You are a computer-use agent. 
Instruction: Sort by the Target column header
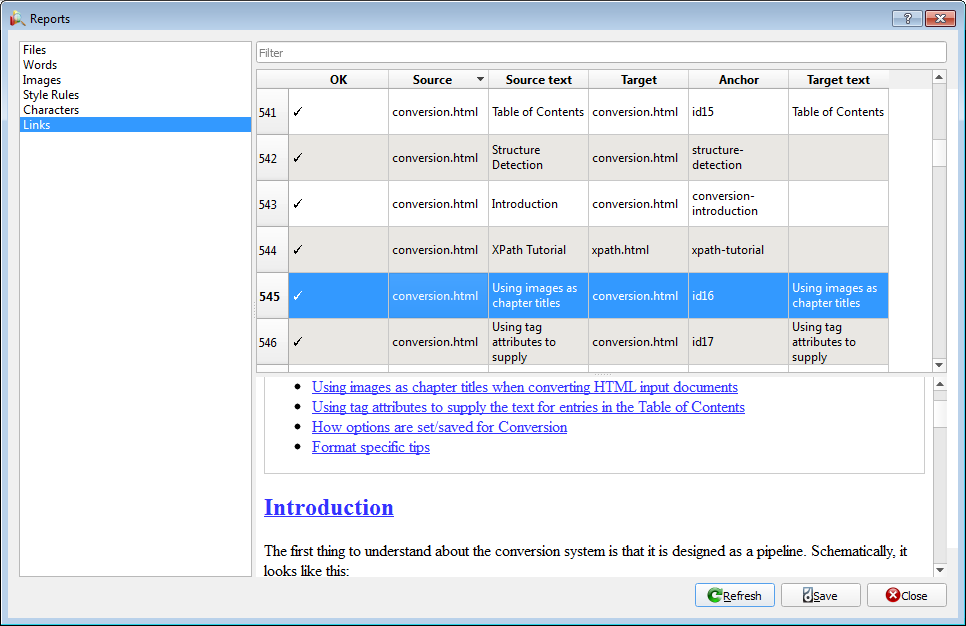click(638, 79)
